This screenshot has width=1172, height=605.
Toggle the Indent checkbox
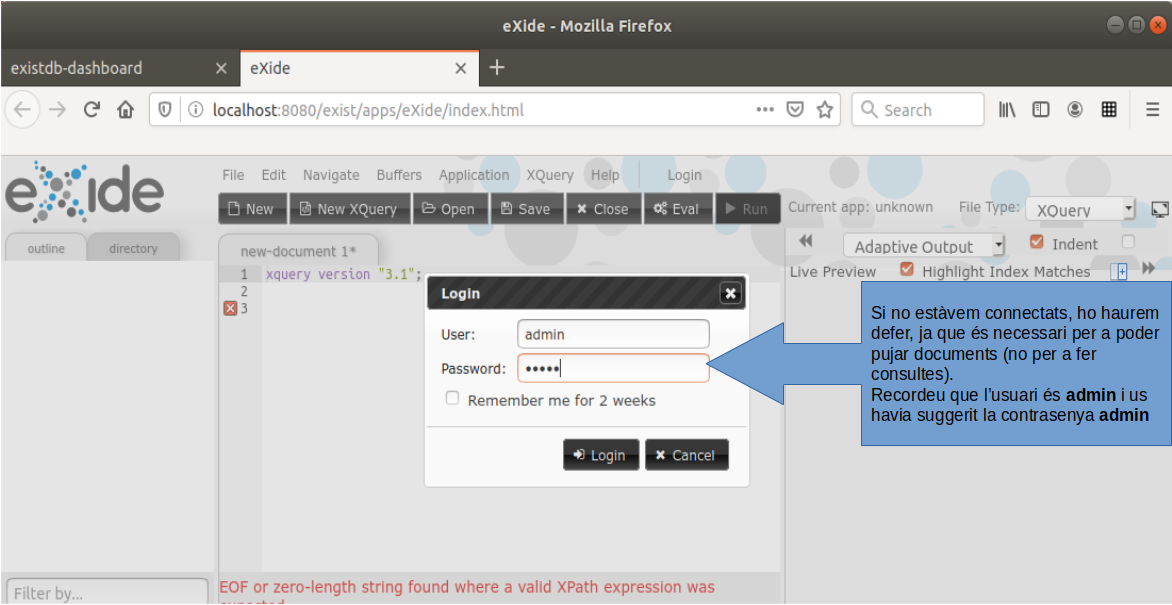point(1036,242)
